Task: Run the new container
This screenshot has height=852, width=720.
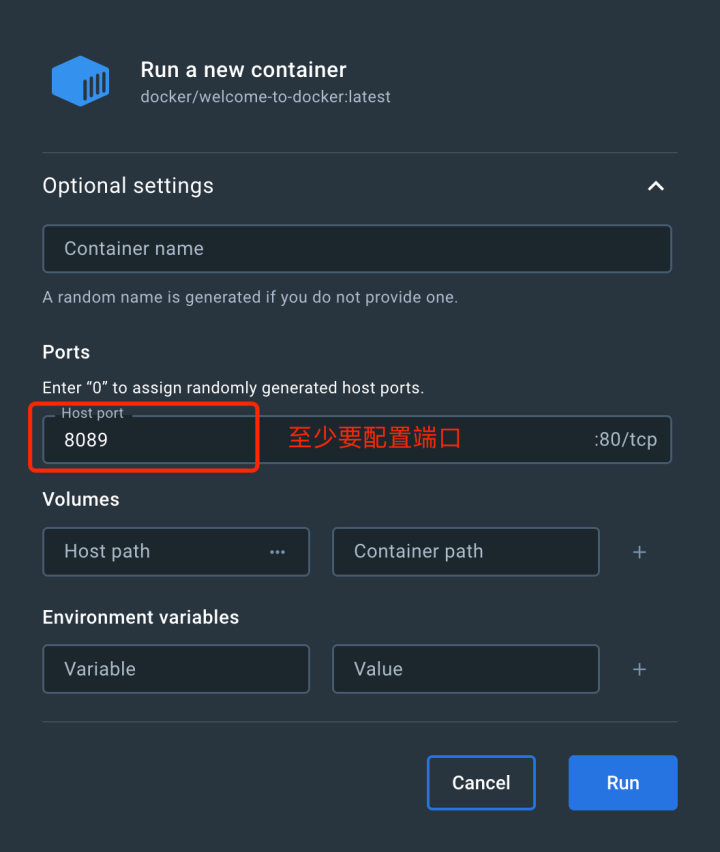Action: 623,782
